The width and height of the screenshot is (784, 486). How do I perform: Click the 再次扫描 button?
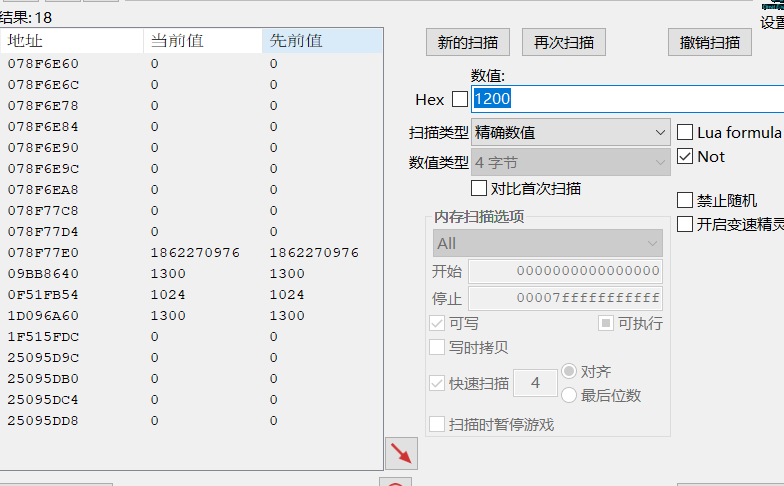coord(564,42)
